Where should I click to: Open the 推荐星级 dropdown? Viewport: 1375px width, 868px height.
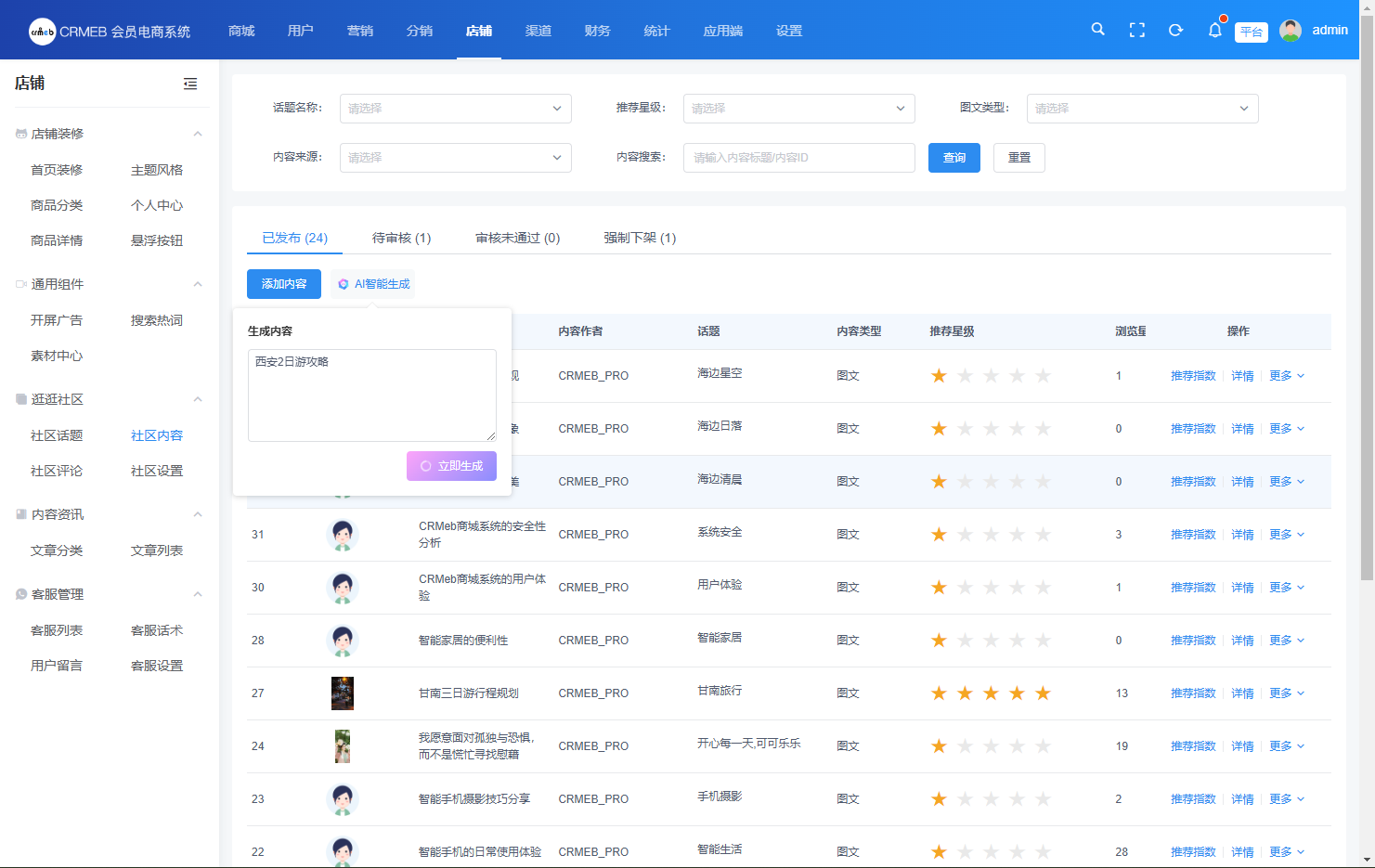798,109
